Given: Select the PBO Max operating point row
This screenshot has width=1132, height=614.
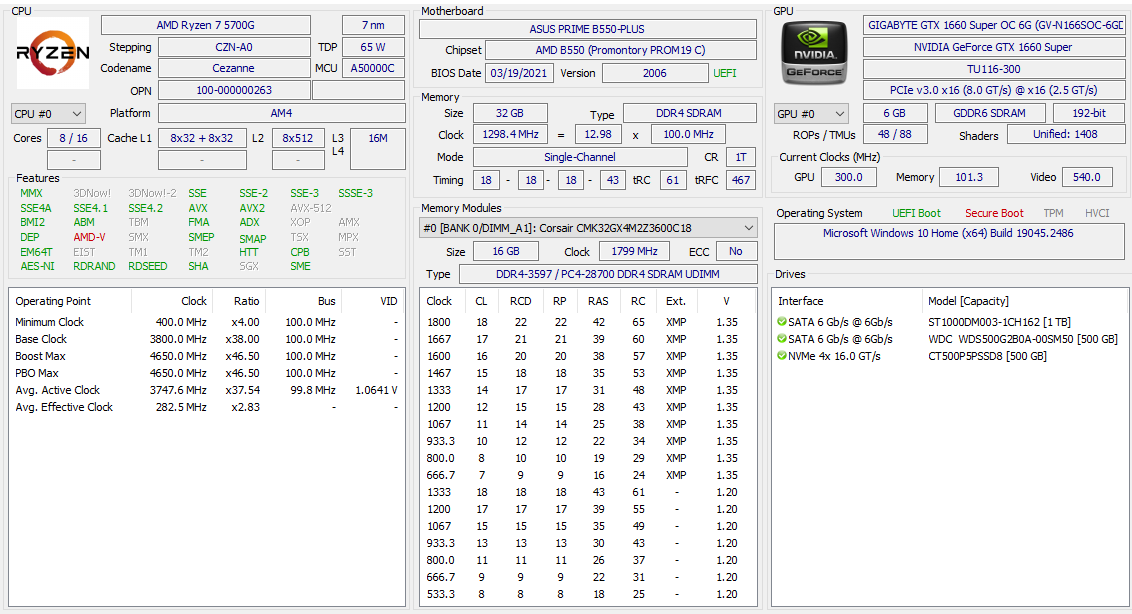Looking at the screenshot, I should (206, 373).
